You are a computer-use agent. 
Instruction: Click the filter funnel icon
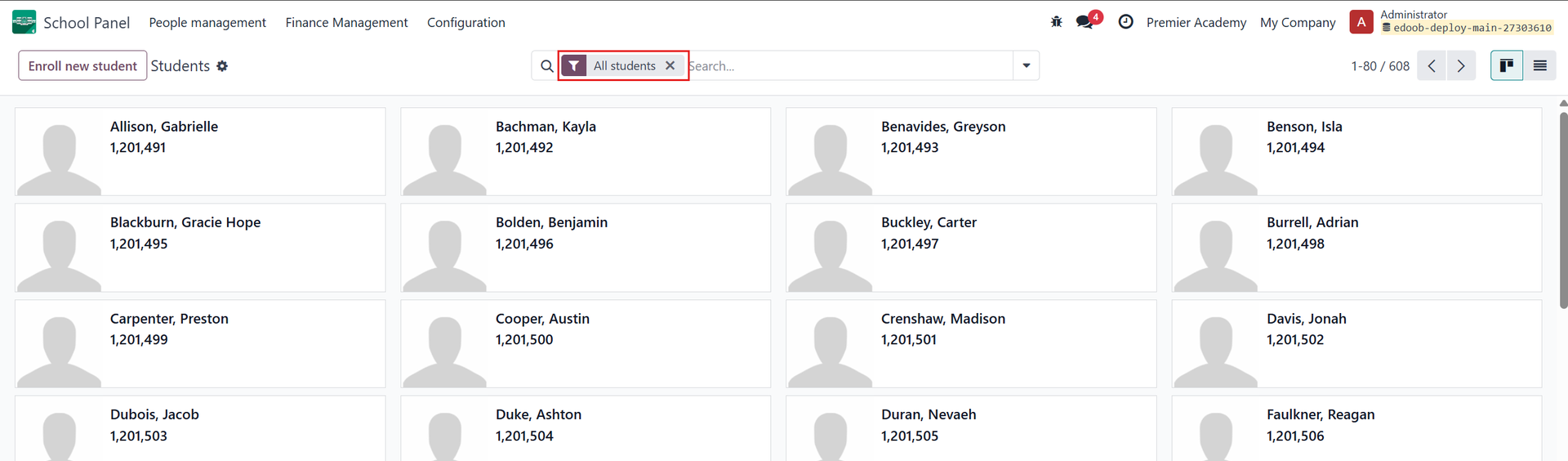(574, 66)
